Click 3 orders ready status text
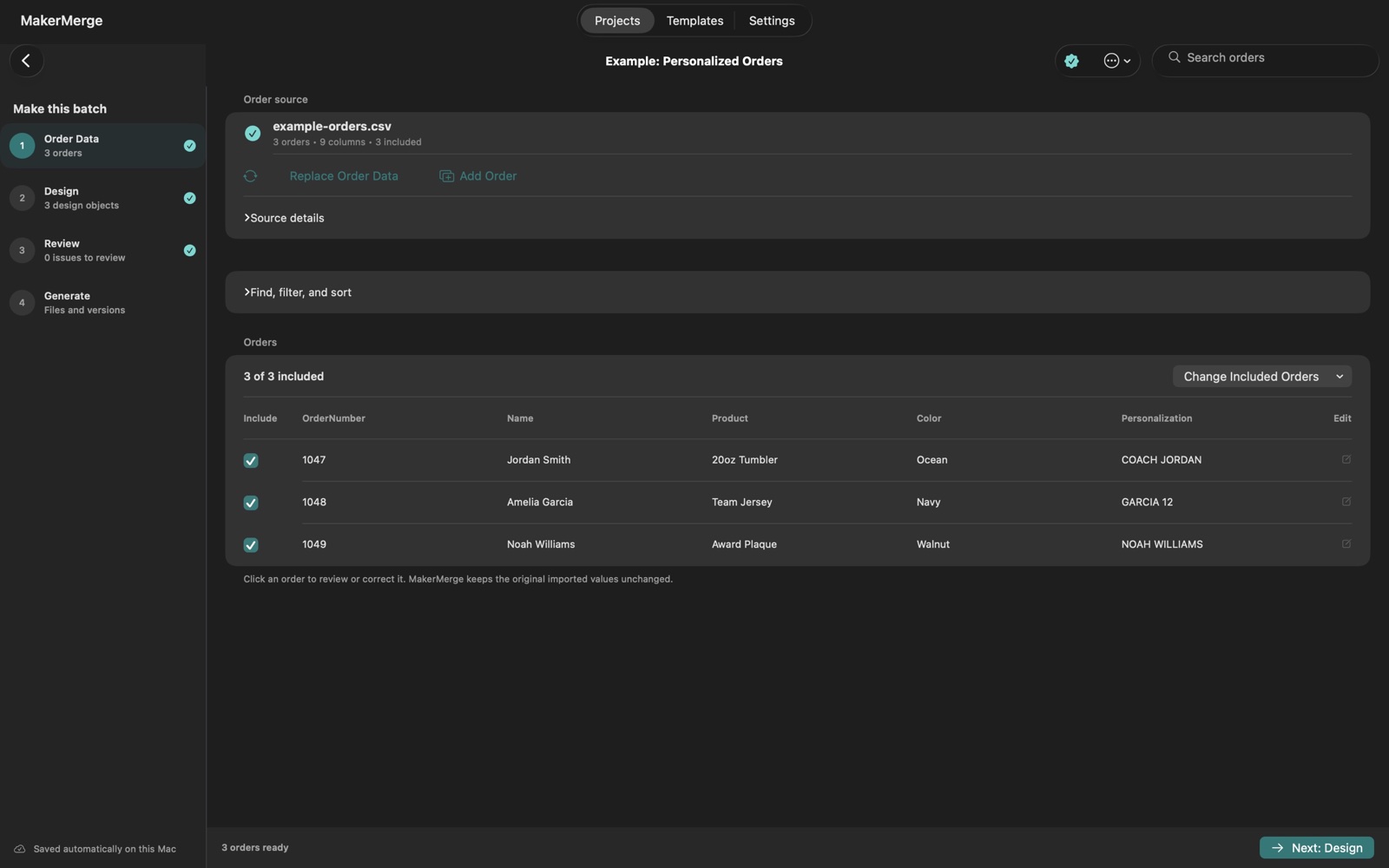 pos(254,848)
